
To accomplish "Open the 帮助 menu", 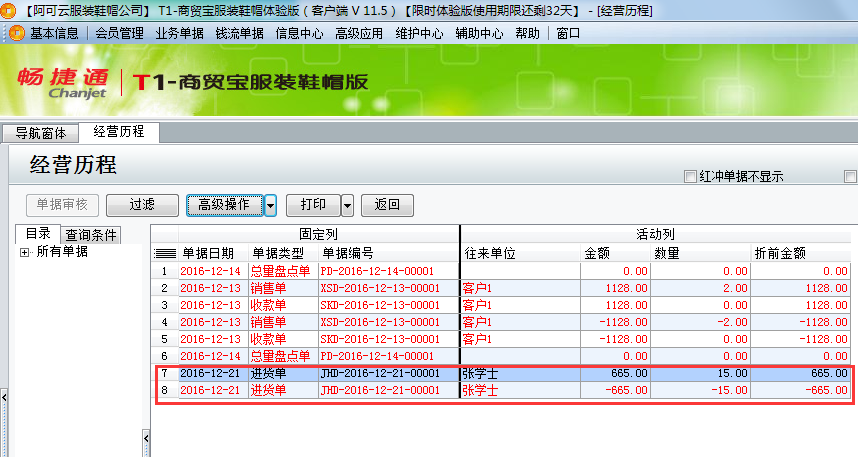I will [527, 33].
